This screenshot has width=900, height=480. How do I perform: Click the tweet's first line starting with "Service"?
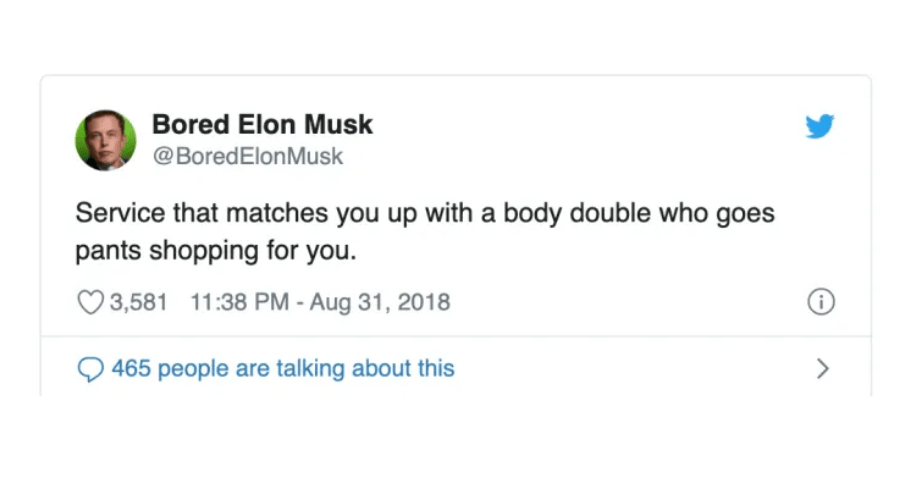coord(425,213)
